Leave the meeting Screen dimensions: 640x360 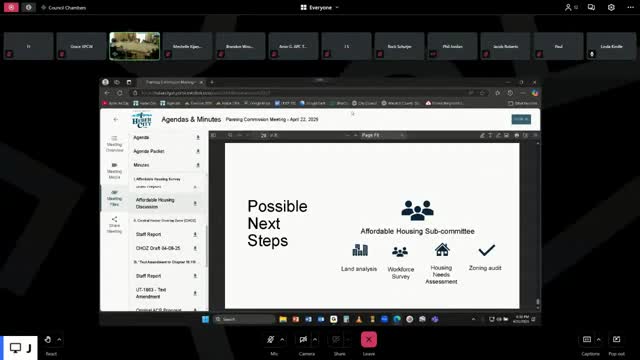[369, 340]
